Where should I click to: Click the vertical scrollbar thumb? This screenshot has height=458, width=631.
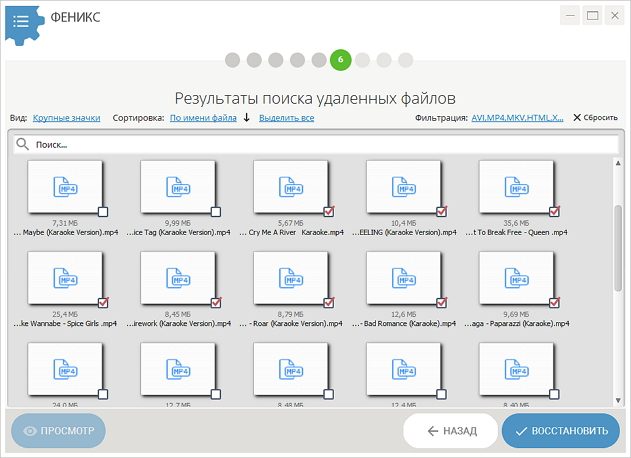pyautogui.click(x=618, y=248)
